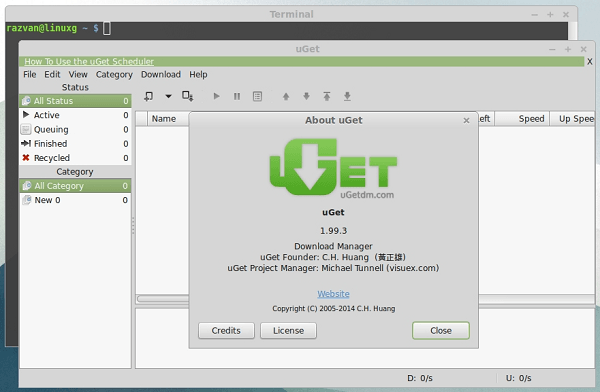Click the batch download toolbar icon

(188, 96)
